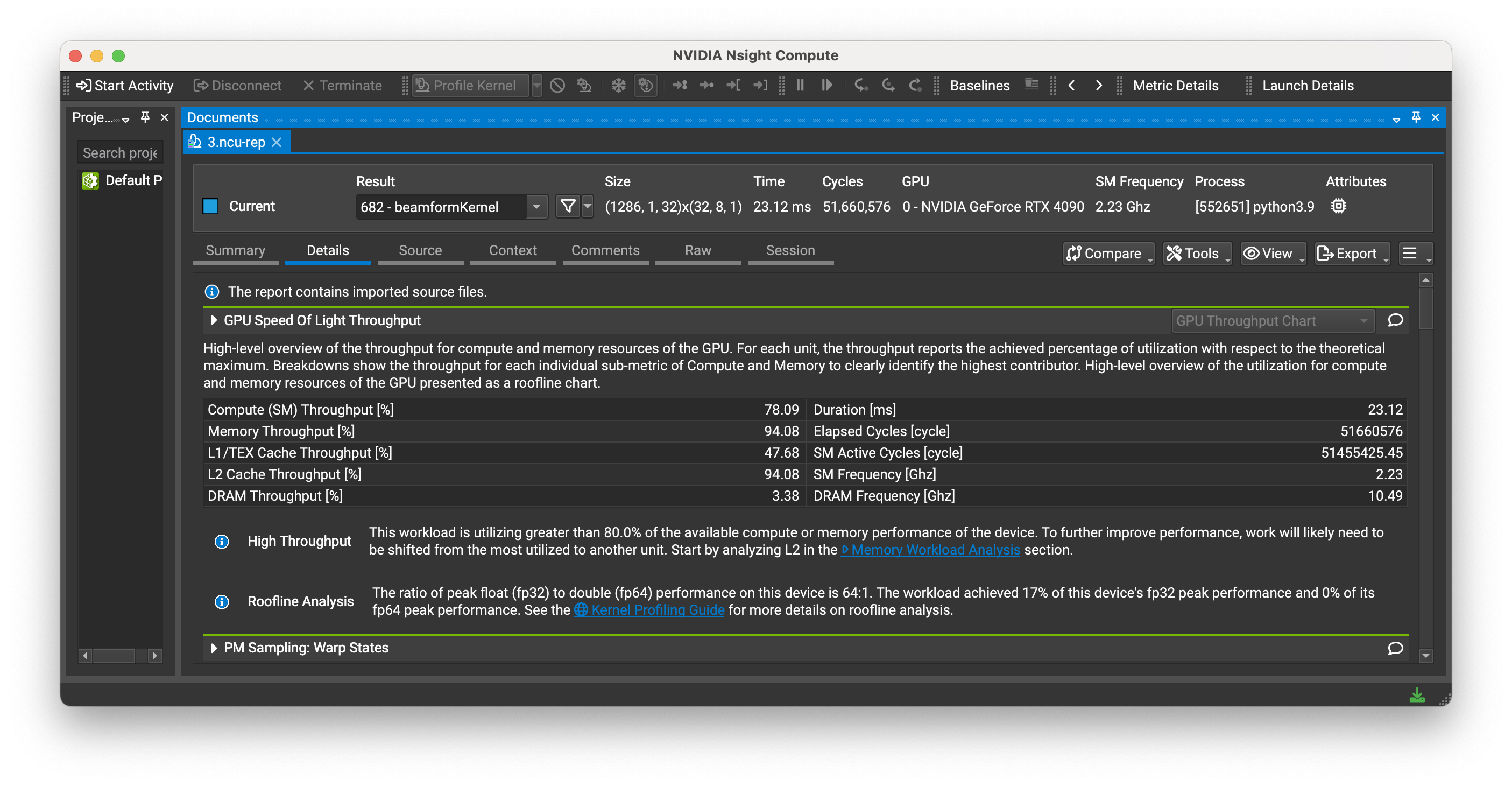Click the arrow-to-open-bracket icon

click(x=734, y=86)
